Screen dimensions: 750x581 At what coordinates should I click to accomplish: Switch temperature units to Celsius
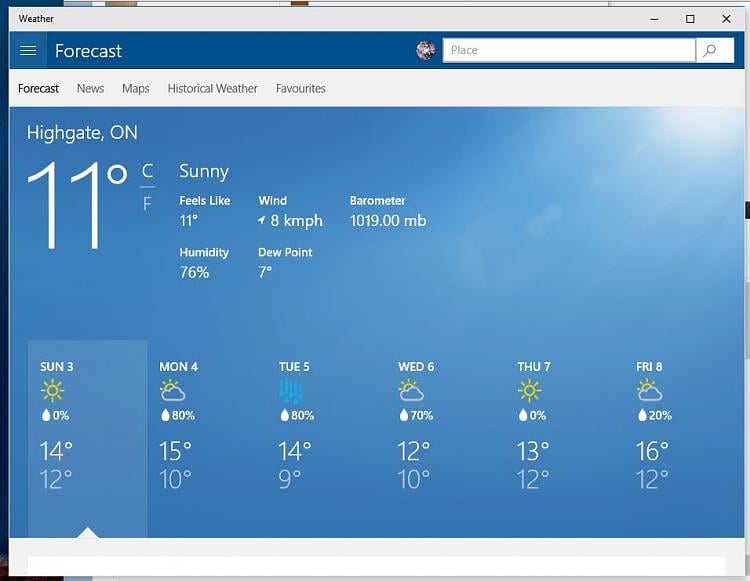(x=147, y=171)
